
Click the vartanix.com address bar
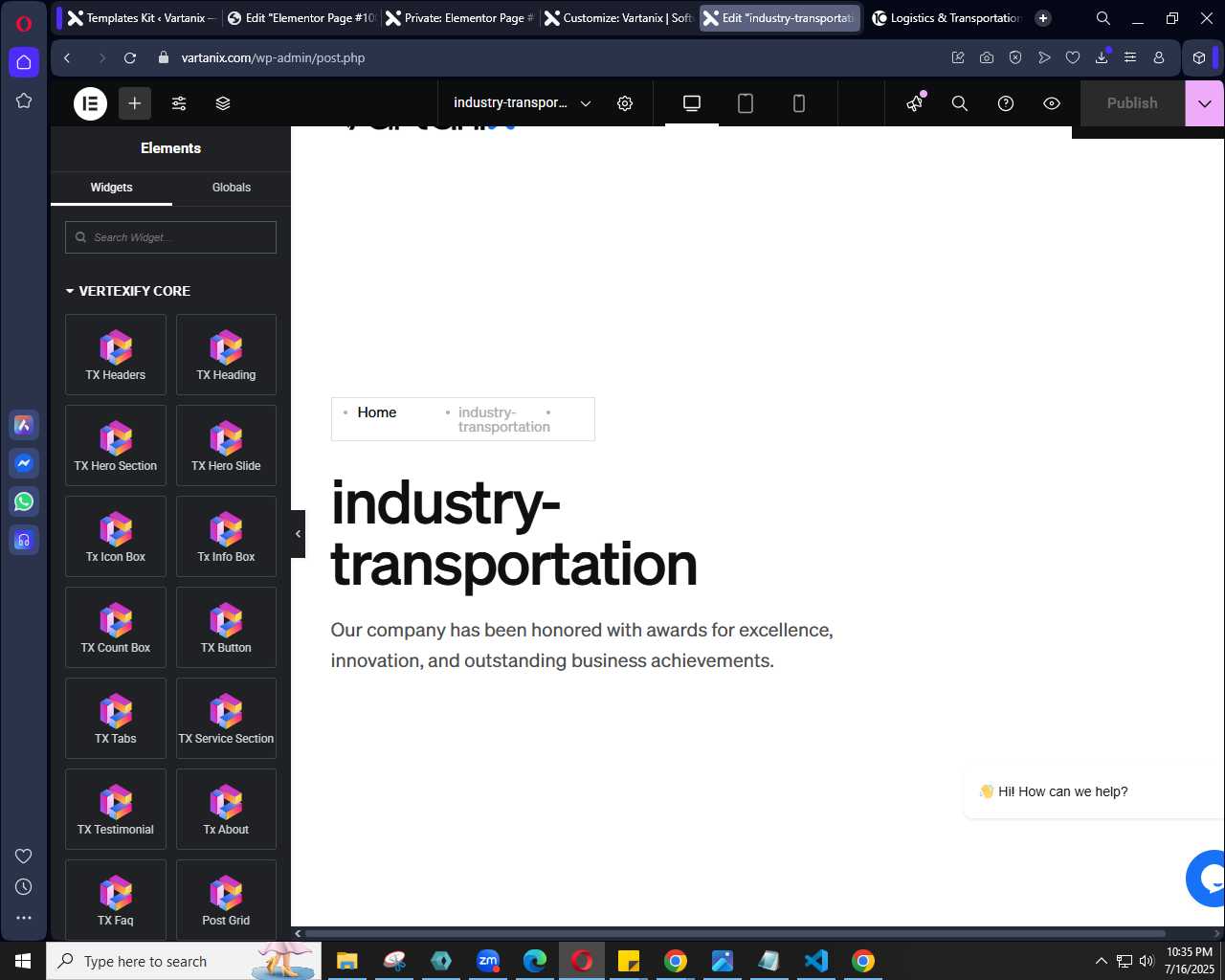pyautogui.click(x=273, y=58)
